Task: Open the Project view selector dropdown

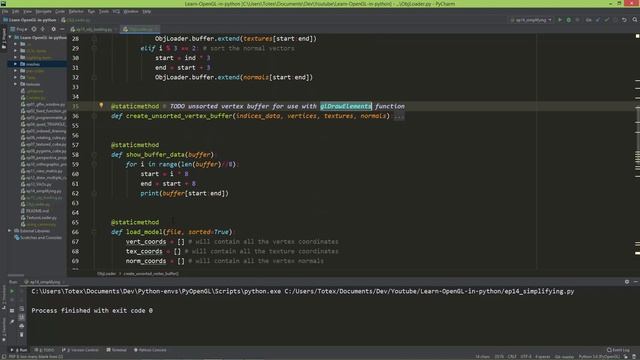Action: (x=19, y=29)
